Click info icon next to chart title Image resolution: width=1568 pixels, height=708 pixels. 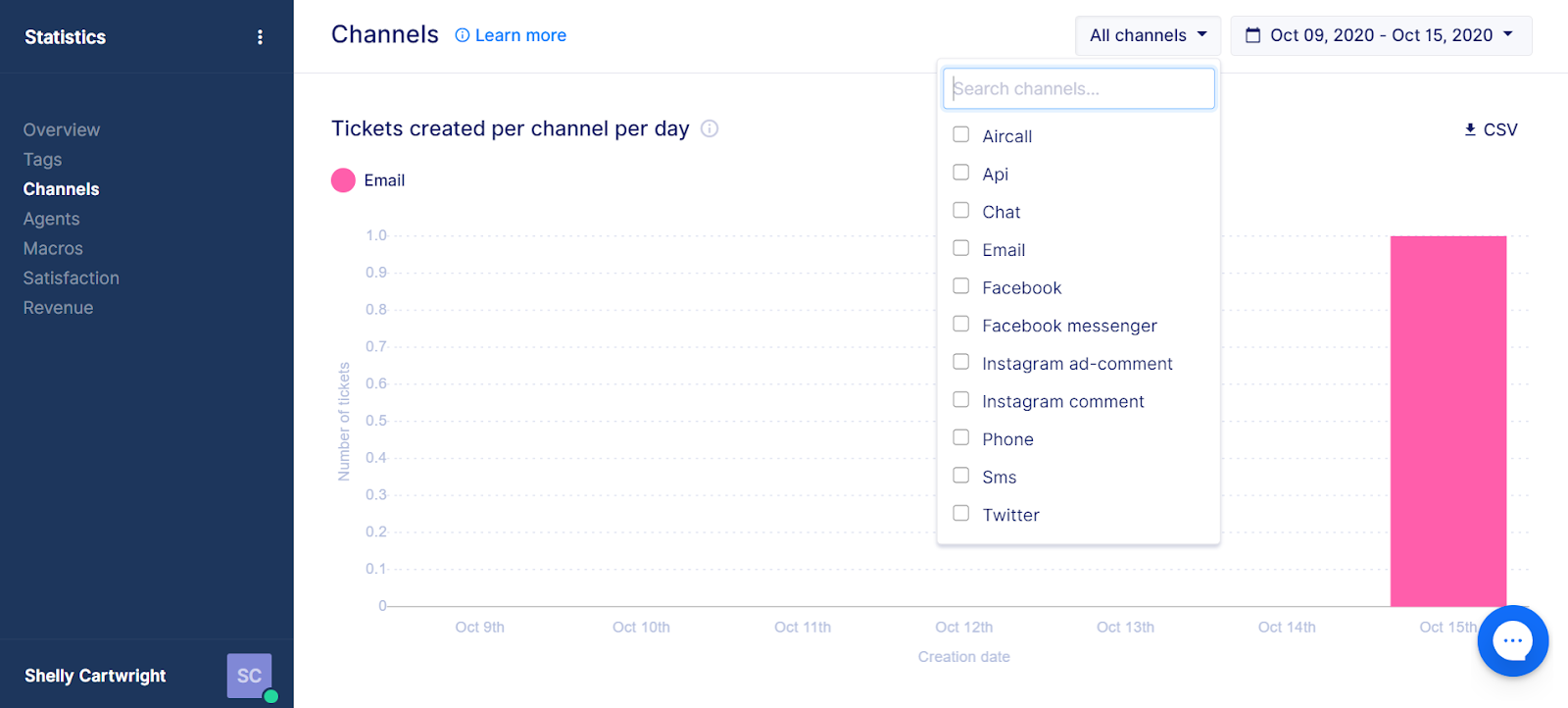pos(710,128)
